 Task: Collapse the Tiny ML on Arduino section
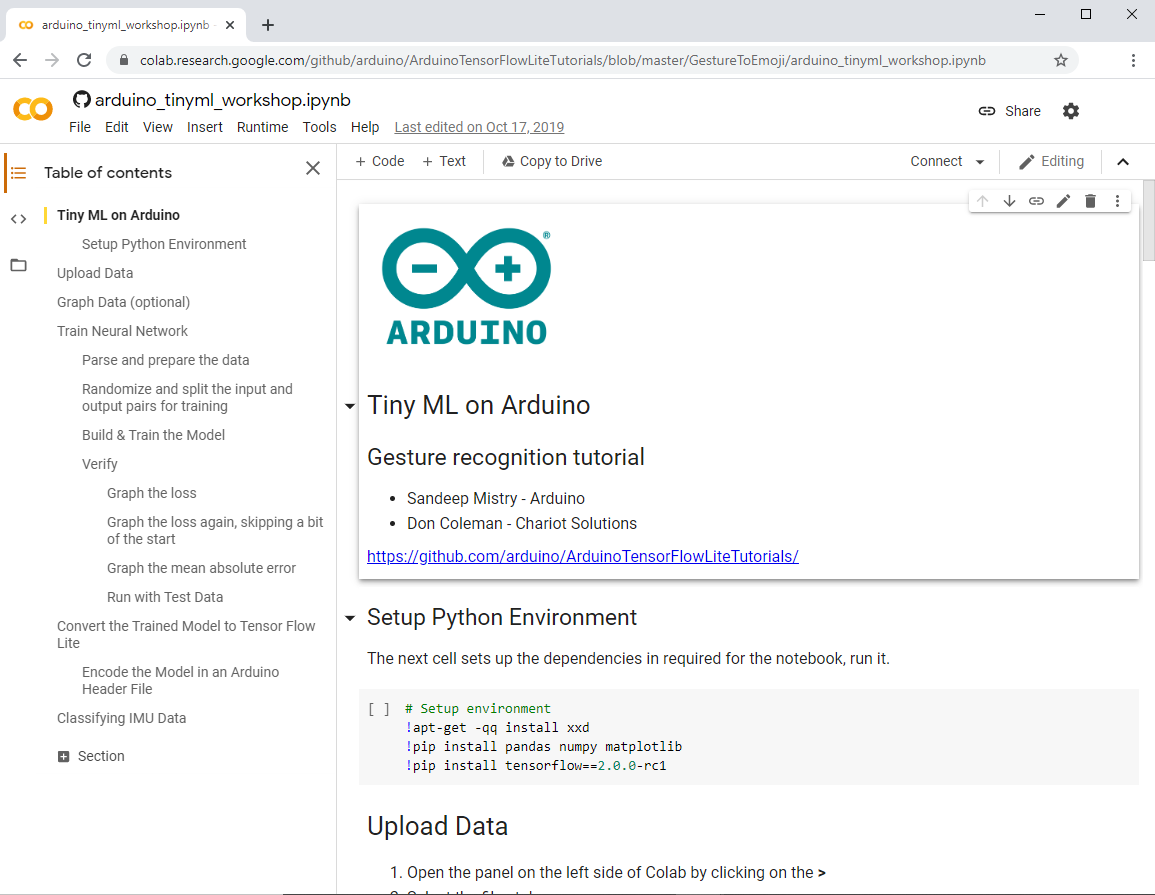[350, 406]
